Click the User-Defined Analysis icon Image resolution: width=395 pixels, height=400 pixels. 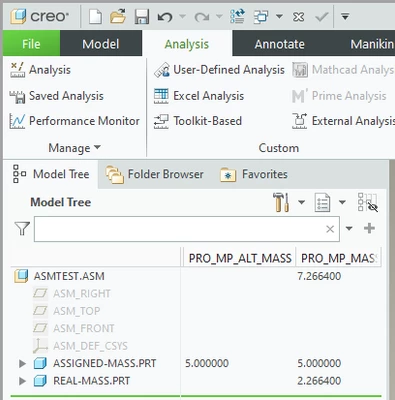pos(162,70)
